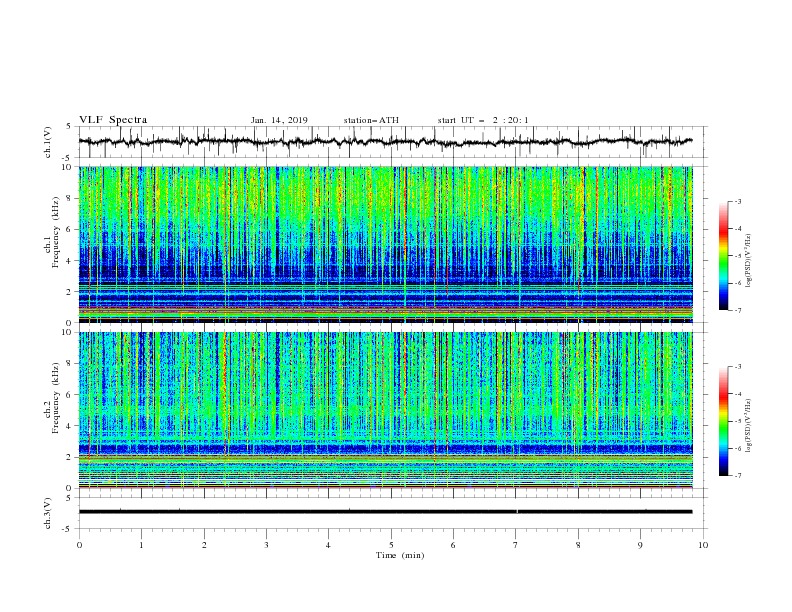Click time axis tick label '1'
Image resolution: width=792 pixels, height=612 pixels.
tap(141, 545)
